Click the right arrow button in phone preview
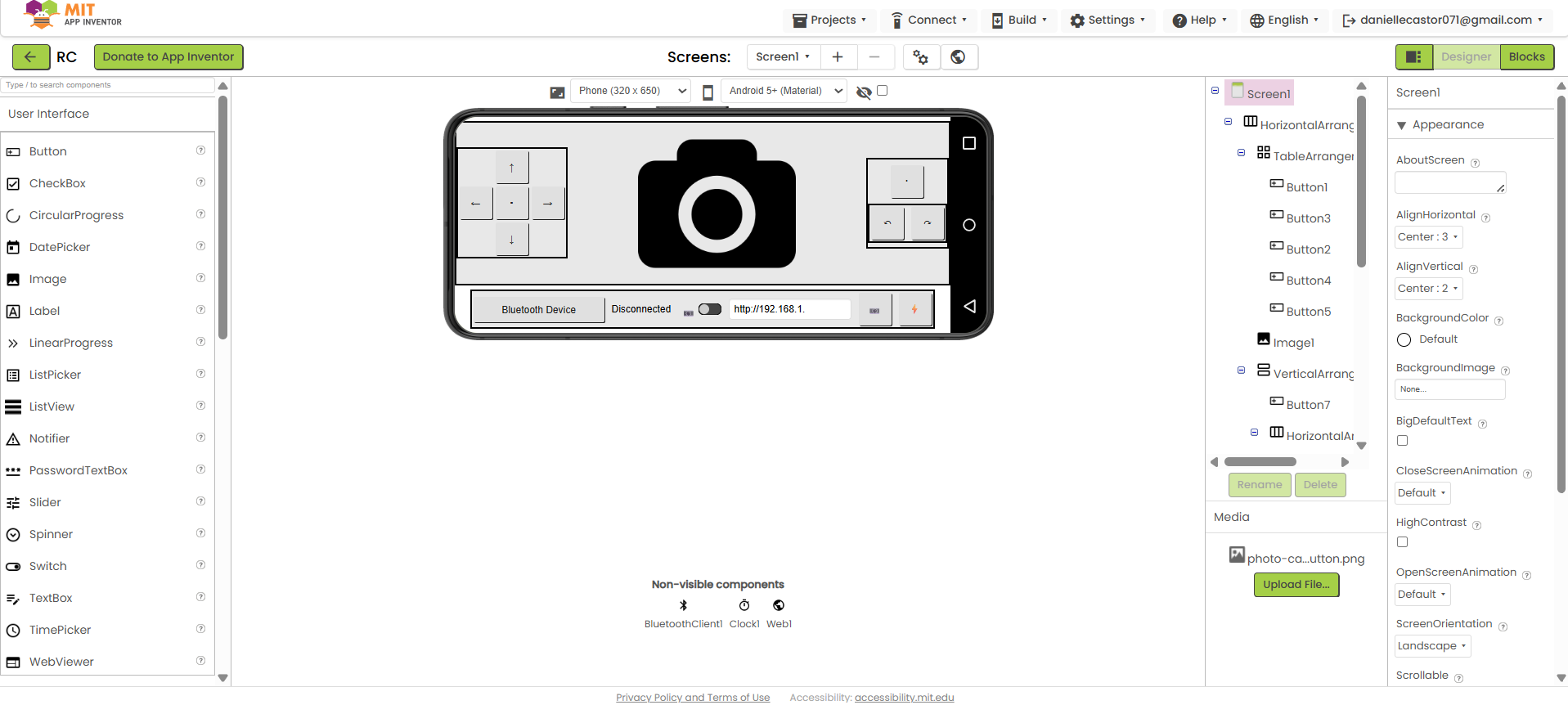The image size is (1568, 705). (x=548, y=203)
